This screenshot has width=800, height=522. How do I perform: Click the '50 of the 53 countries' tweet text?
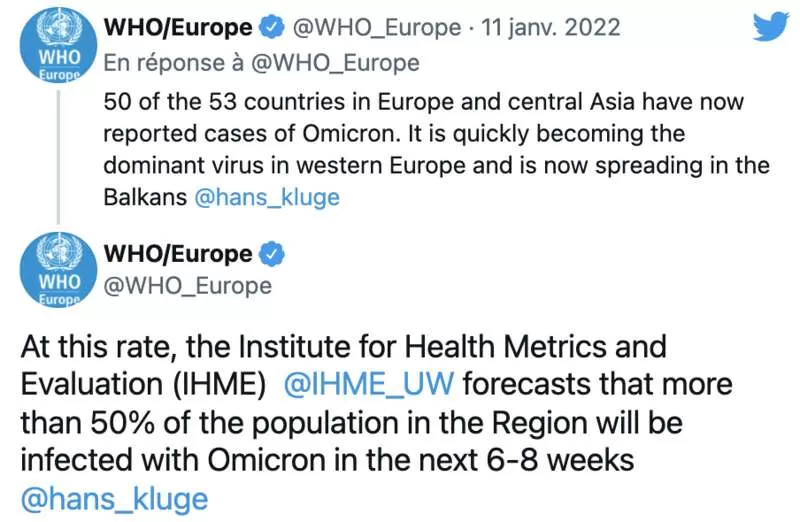tap(436, 150)
